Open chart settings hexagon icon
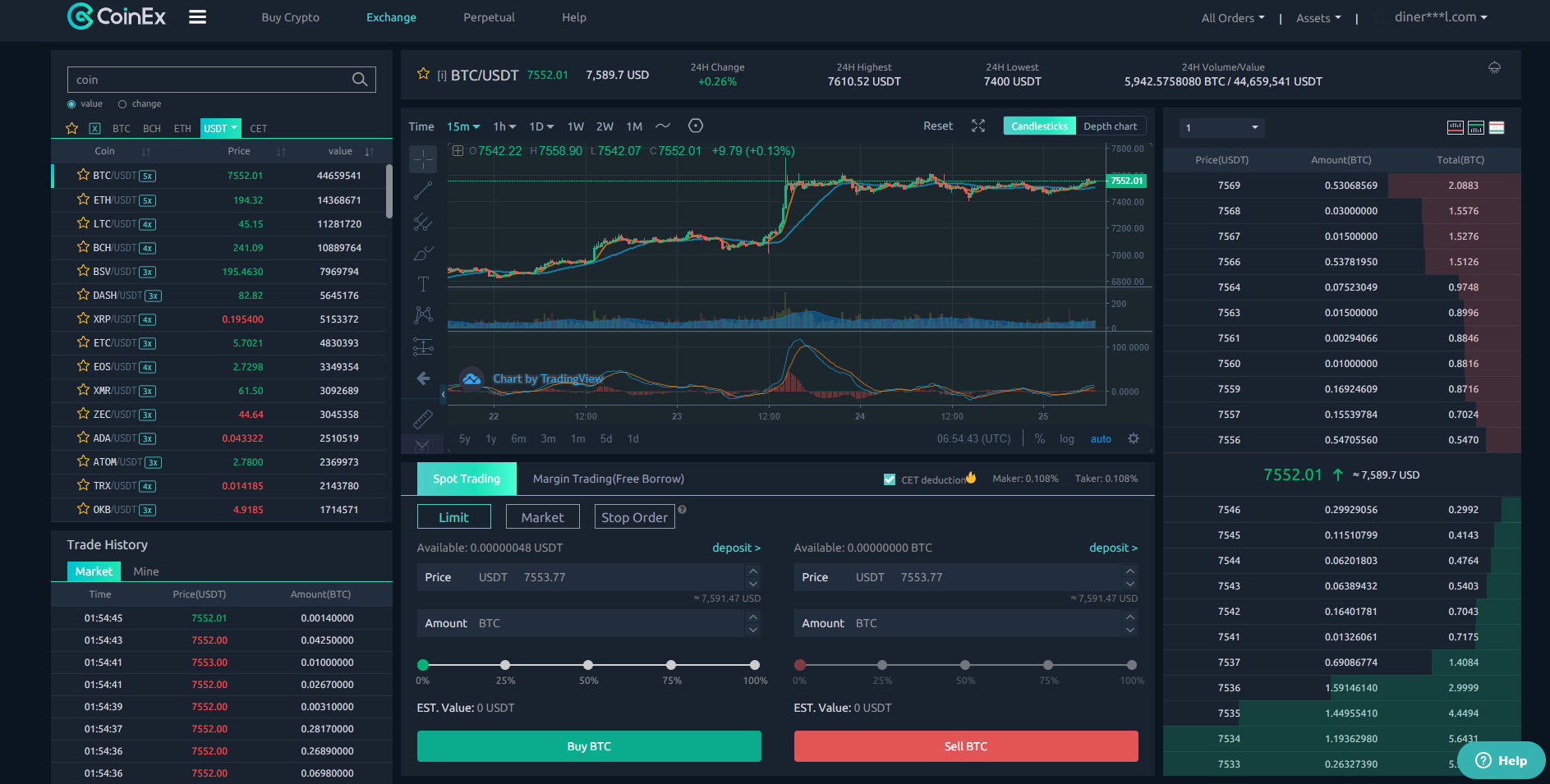Screen dimensions: 1550x784 pyautogui.click(x=696, y=126)
